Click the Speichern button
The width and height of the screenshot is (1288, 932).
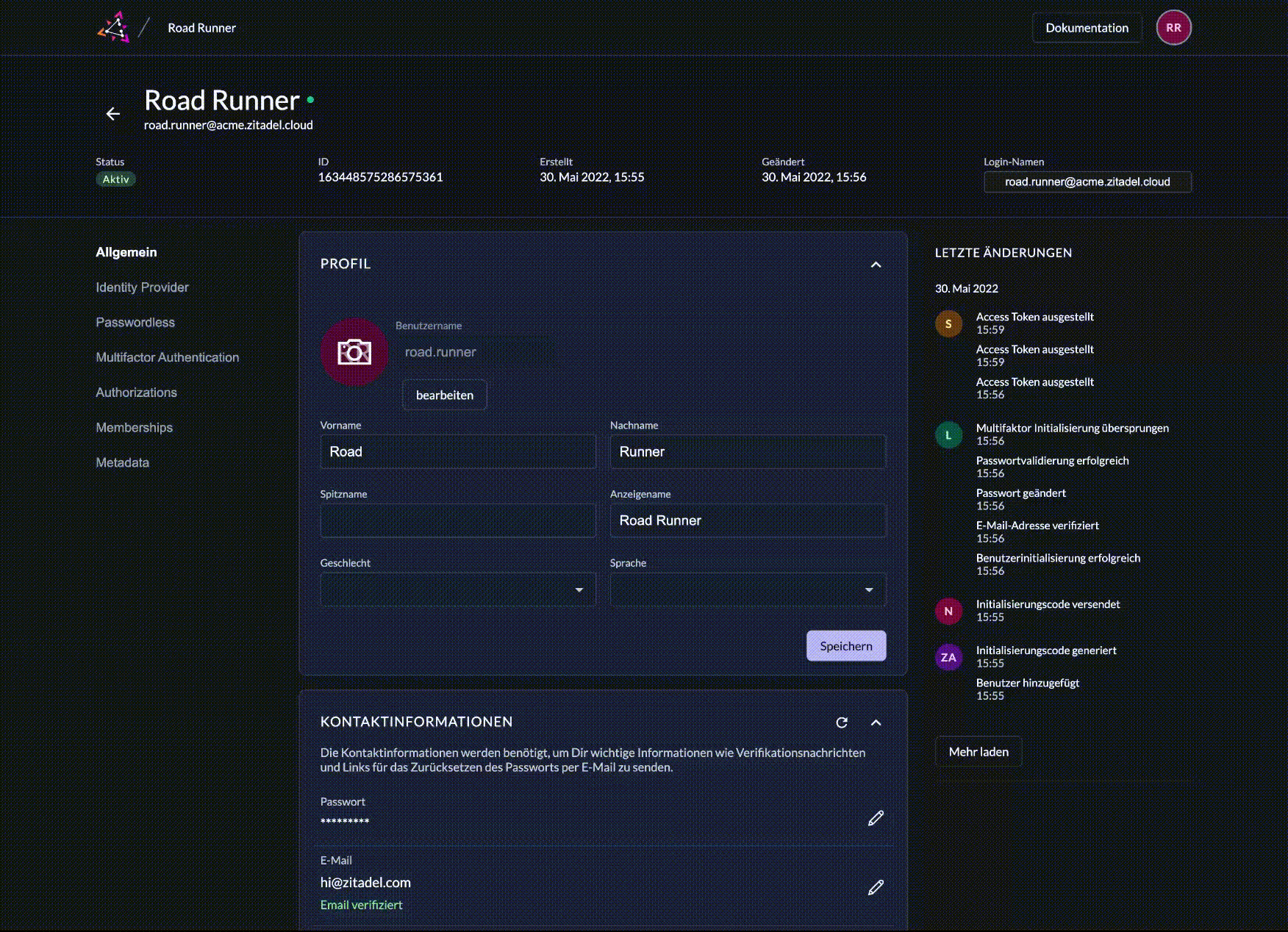pos(846,646)
